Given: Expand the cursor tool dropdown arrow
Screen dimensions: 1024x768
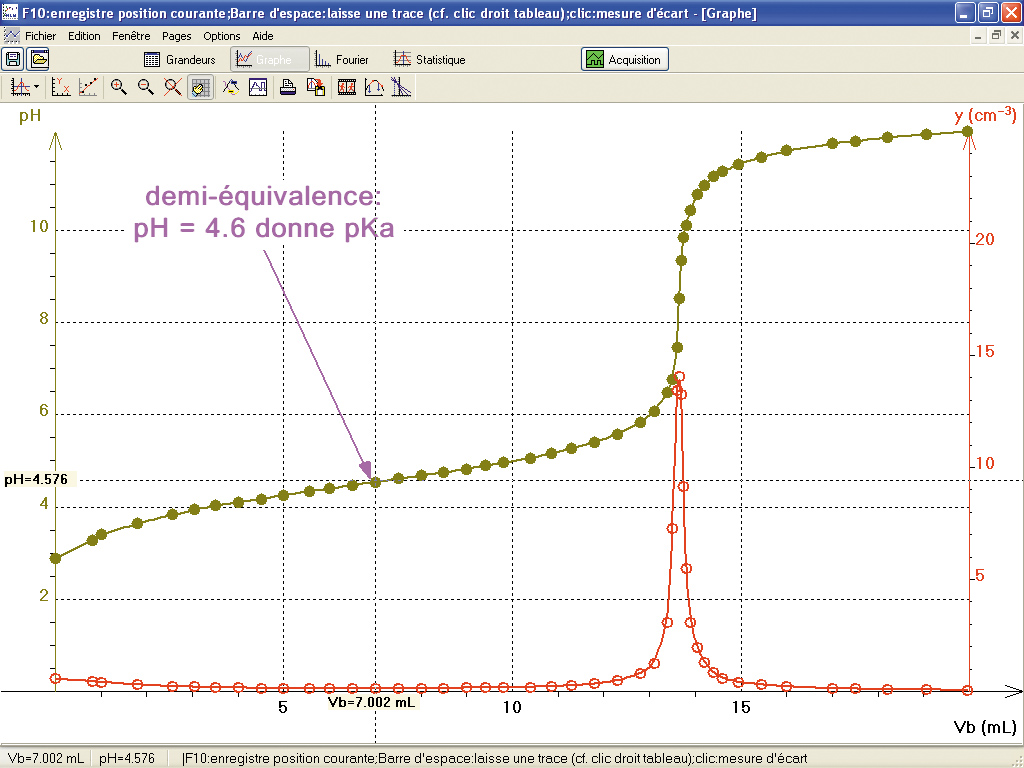Looking at the screenshot, I should 37,87.
